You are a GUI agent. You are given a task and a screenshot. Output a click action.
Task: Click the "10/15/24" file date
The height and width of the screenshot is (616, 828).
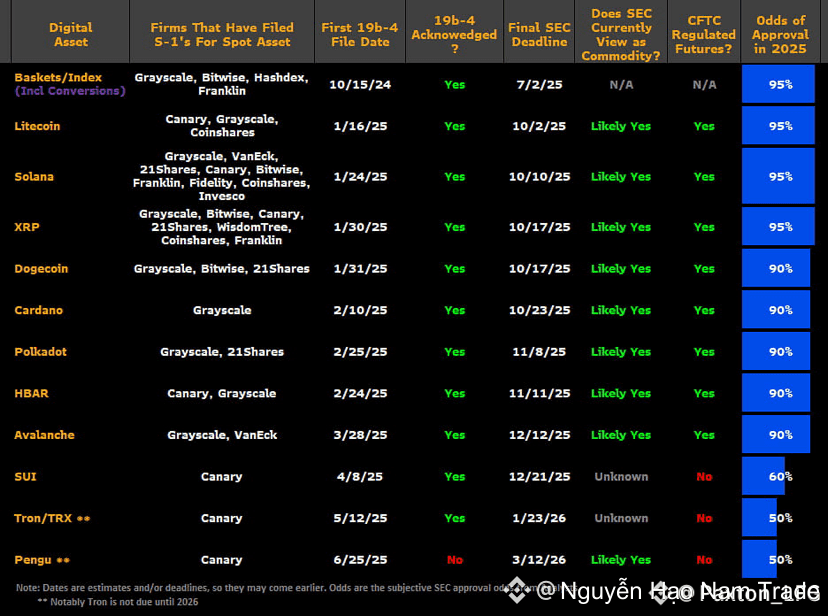pyautogui.click(x=360, y=84)
